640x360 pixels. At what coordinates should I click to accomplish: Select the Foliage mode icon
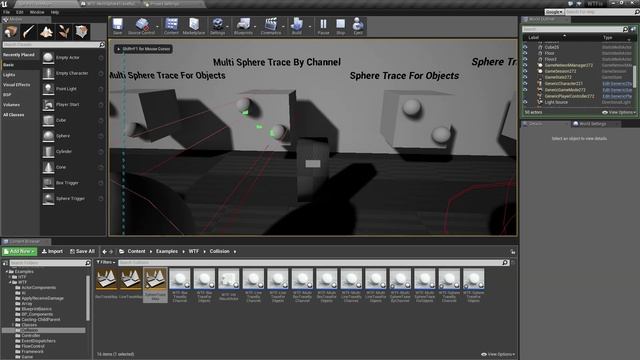pos(64,32)
